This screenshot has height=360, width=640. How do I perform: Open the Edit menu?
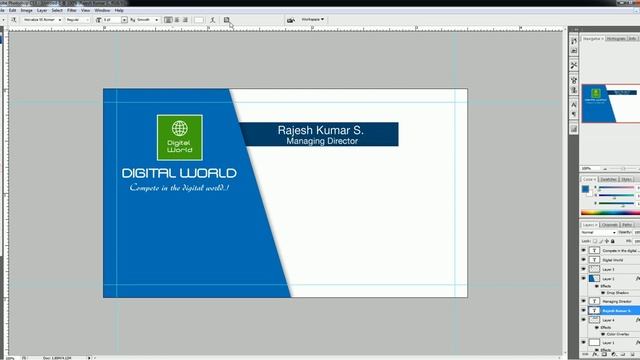pos(13,10)
